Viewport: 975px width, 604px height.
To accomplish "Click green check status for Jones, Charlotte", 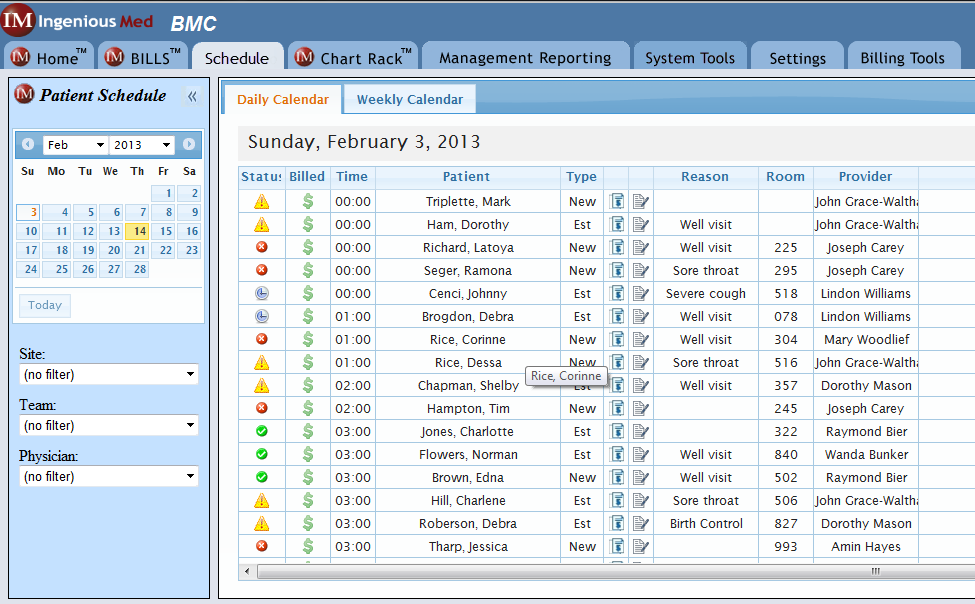I will pyautogui.click(x=262, y=431).
